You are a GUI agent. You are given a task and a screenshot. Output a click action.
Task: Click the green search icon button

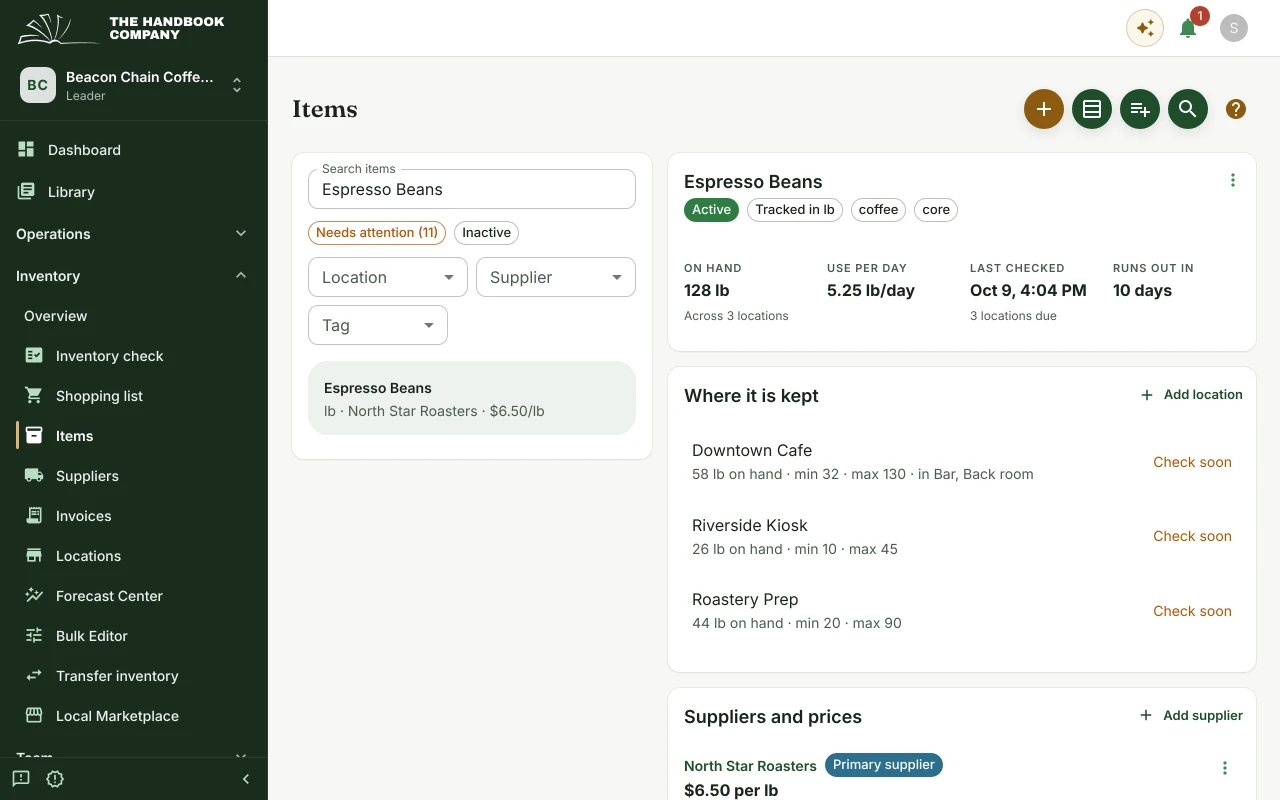[x=1188, y=109]
